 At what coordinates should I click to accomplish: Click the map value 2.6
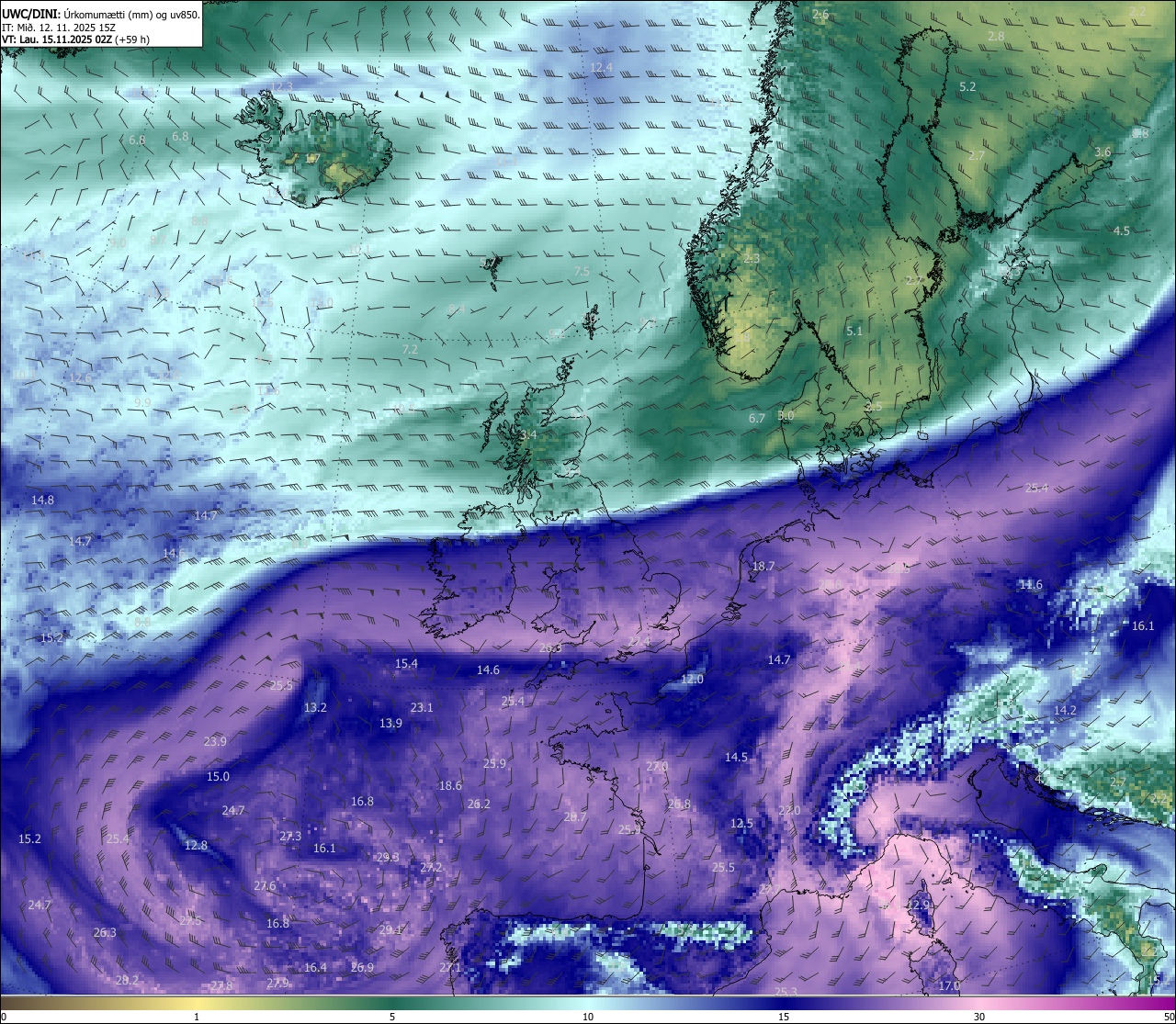[820, 15]
